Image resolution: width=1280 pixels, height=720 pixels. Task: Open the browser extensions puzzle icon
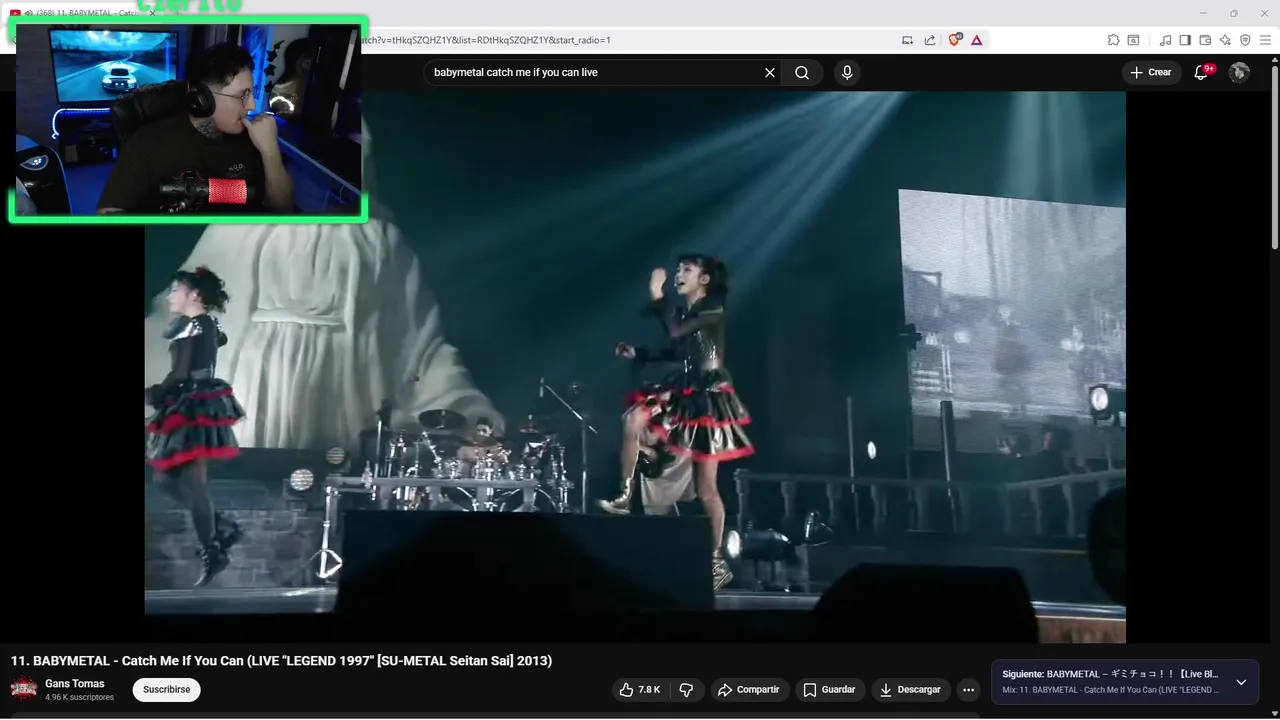(1113, 40)
